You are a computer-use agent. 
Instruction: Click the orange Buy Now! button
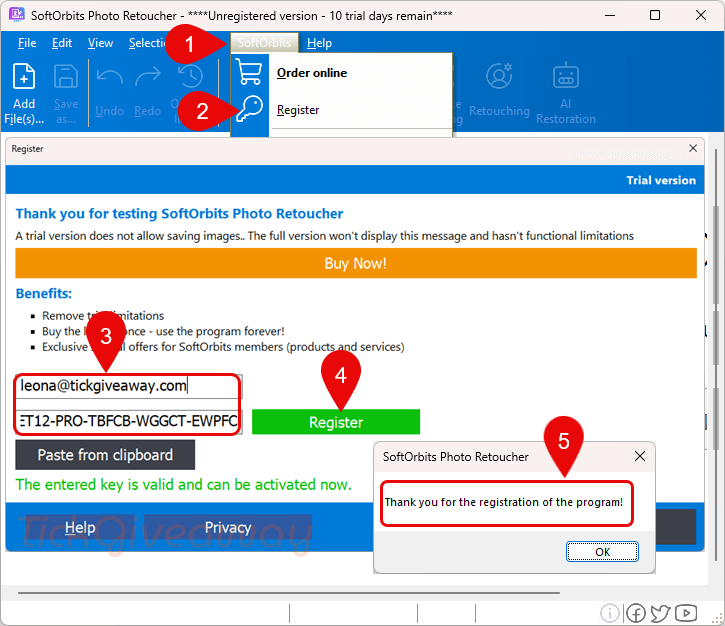(x=356, y=263)
